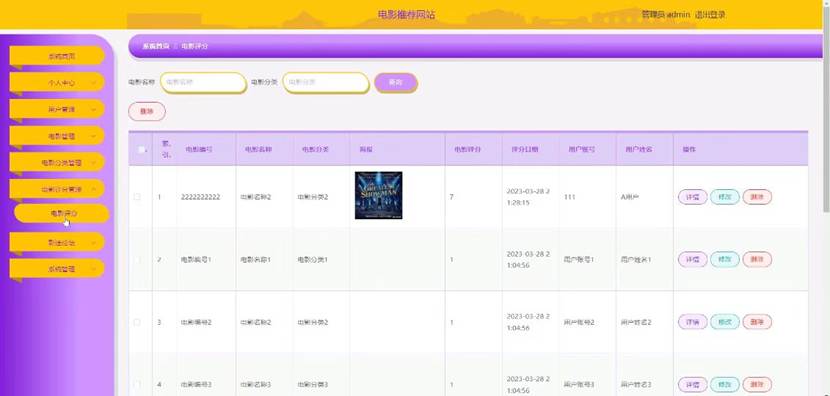Viewport: 830px width, 396px height.
Task: Open 电影分类管理 sidebar menu
Action: [57, 163]
